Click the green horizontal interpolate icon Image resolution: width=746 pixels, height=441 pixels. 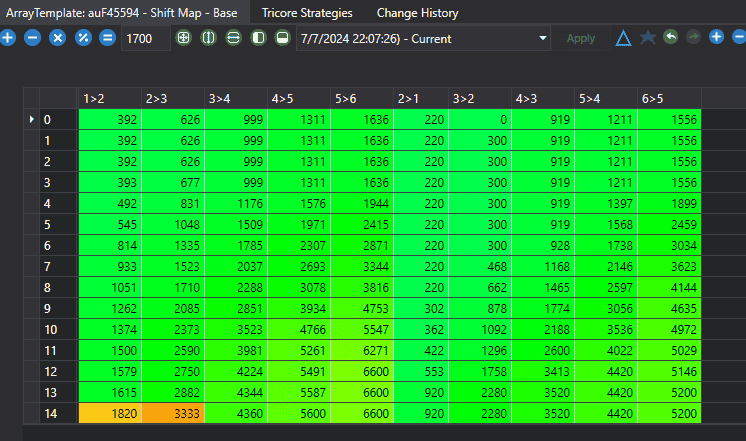pos(233,38)
